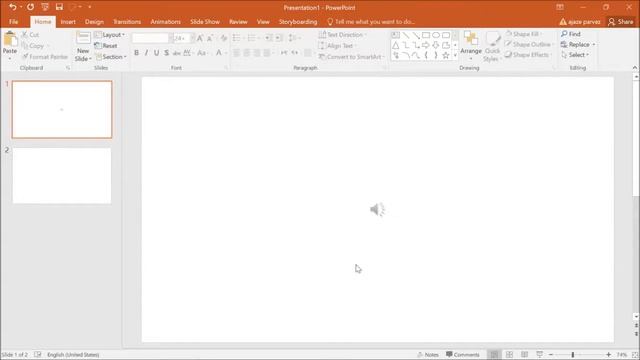Viewport: 640px width, 360px height.
Task: Increase the font size
Action: pyautogui.click(x=200, y=38)
